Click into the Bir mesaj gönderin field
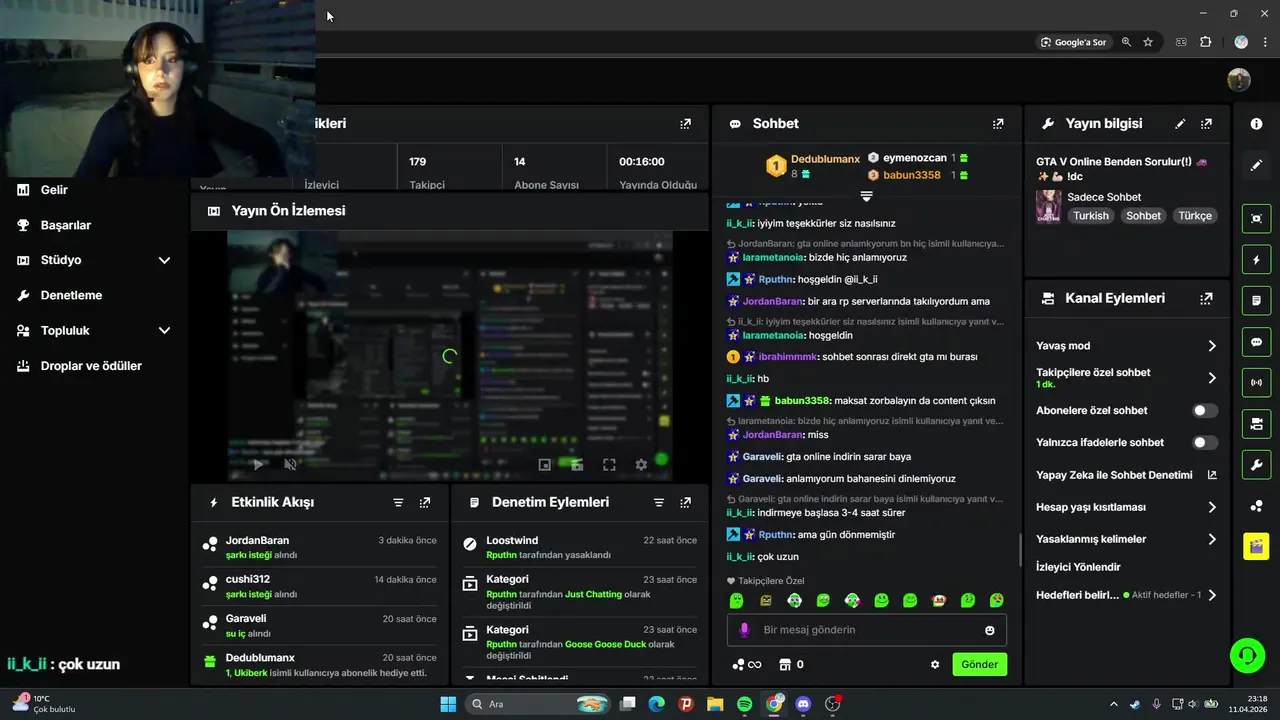 point(866,630)
